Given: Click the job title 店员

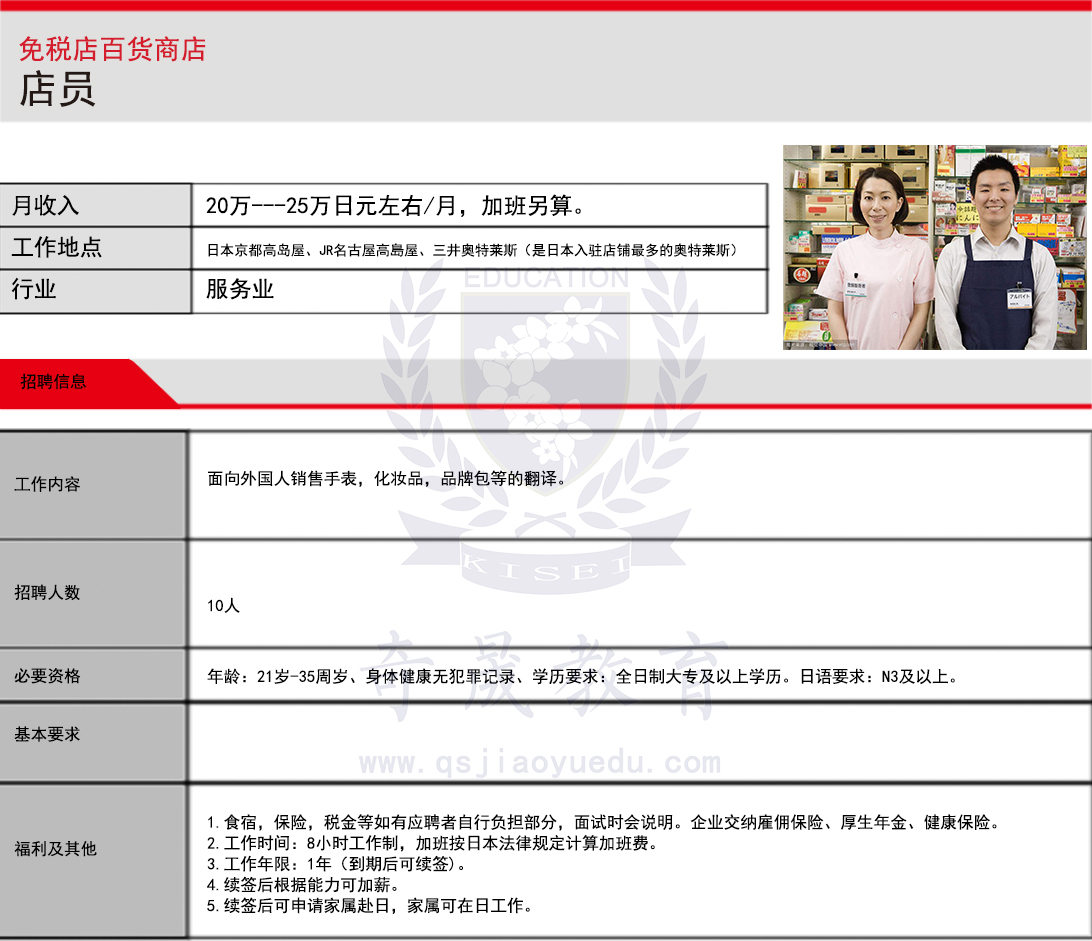Looking at the screenshot, I should point(57,90).
